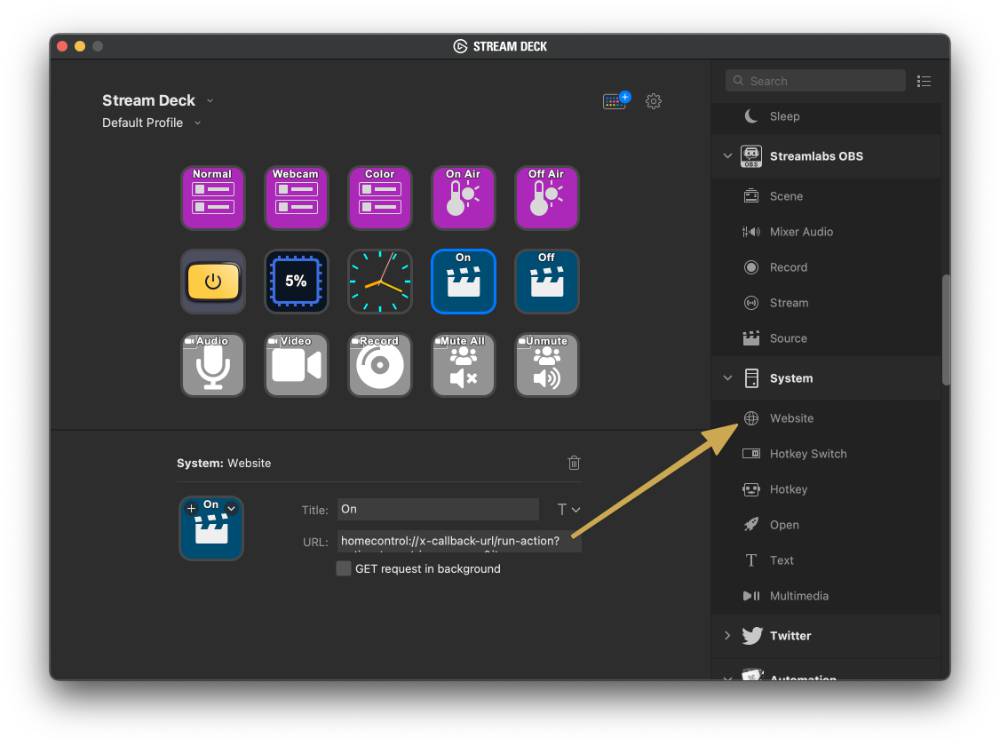Open the Stream Deck store keyboard icon
This screenshot has height=746, width=1000.
click(x=616, y=101)
